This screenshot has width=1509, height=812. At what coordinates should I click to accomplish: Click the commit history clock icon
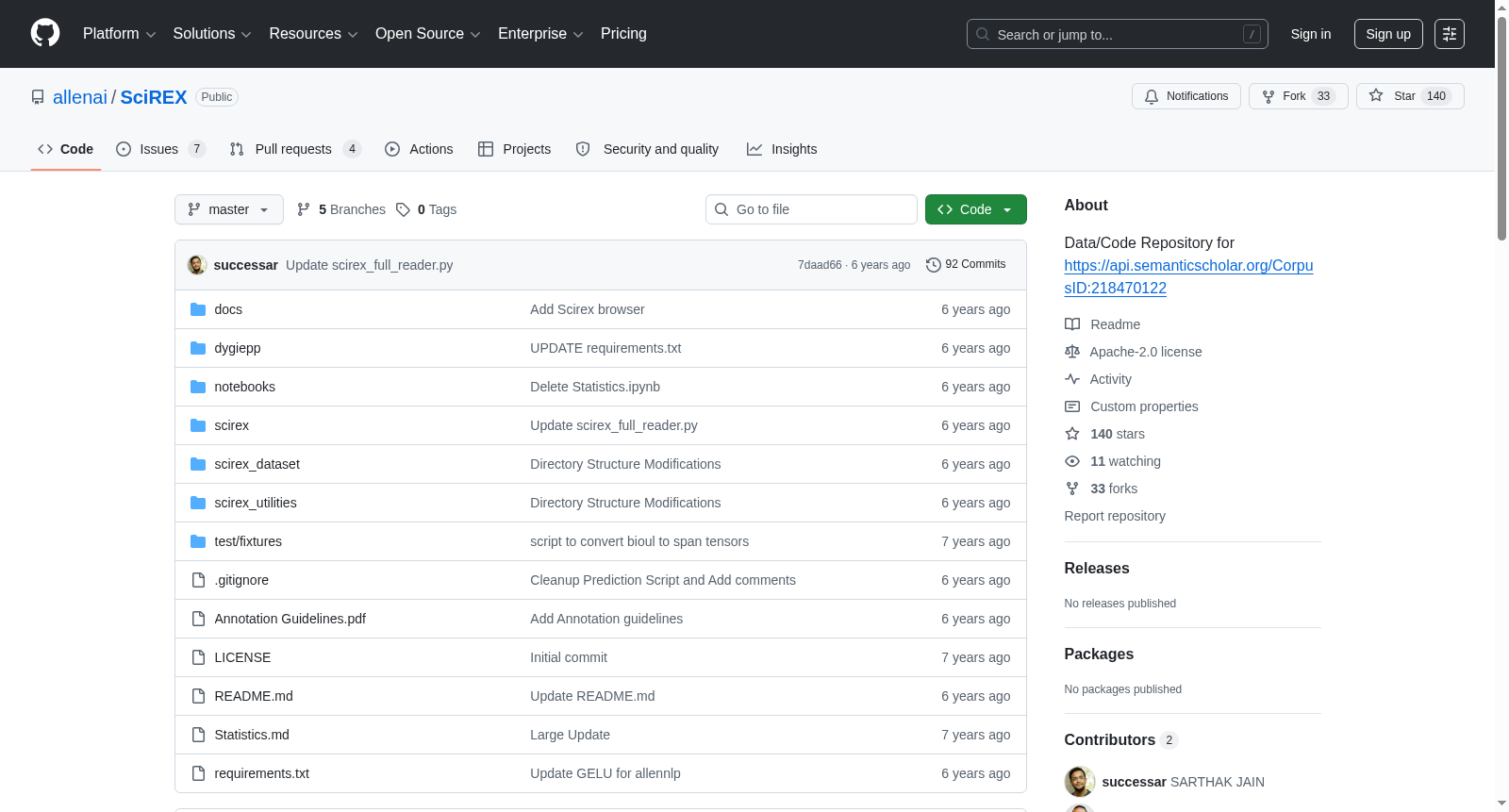[934, 265]
